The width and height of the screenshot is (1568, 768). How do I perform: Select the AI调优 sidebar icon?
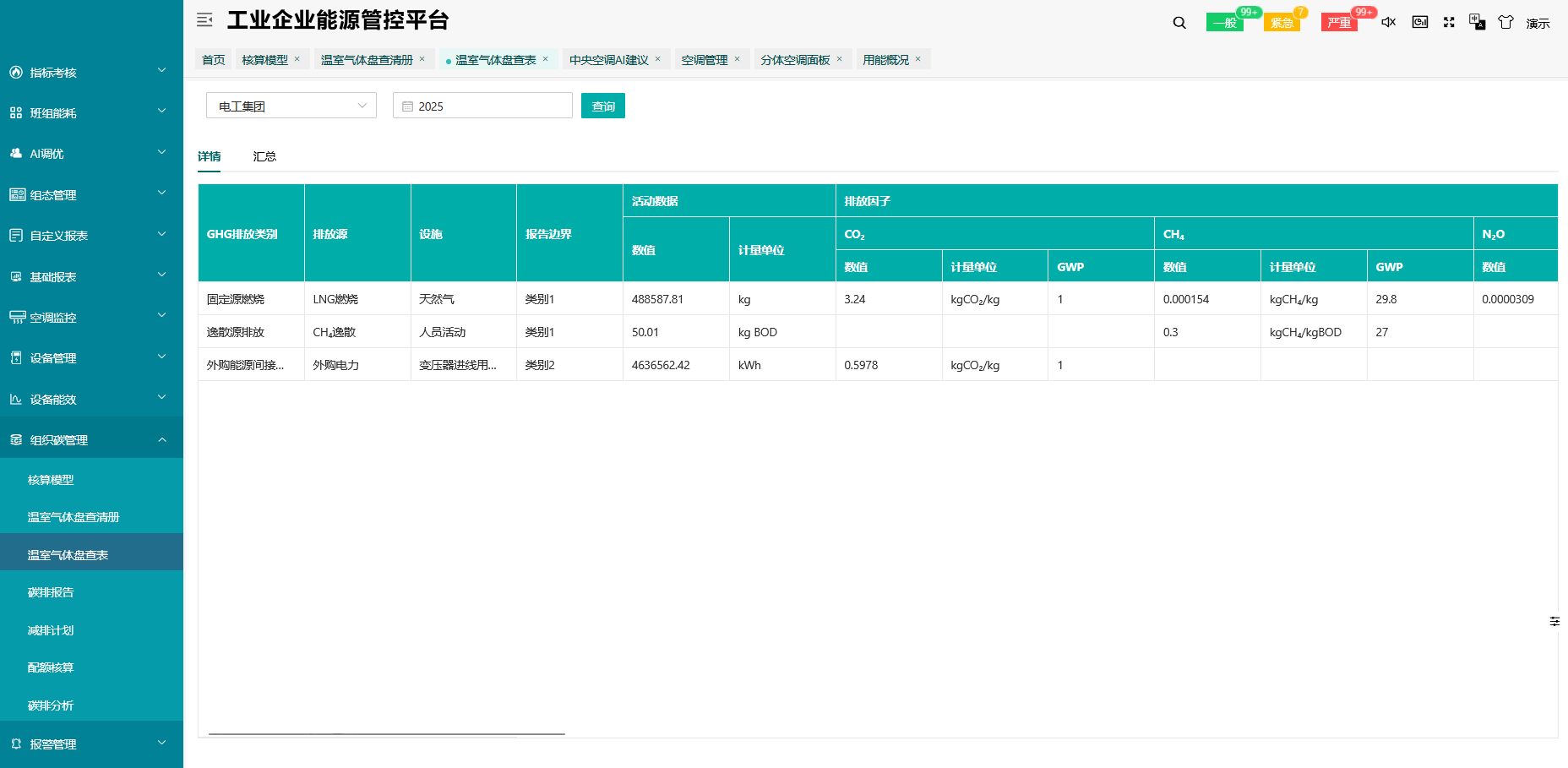14,153
